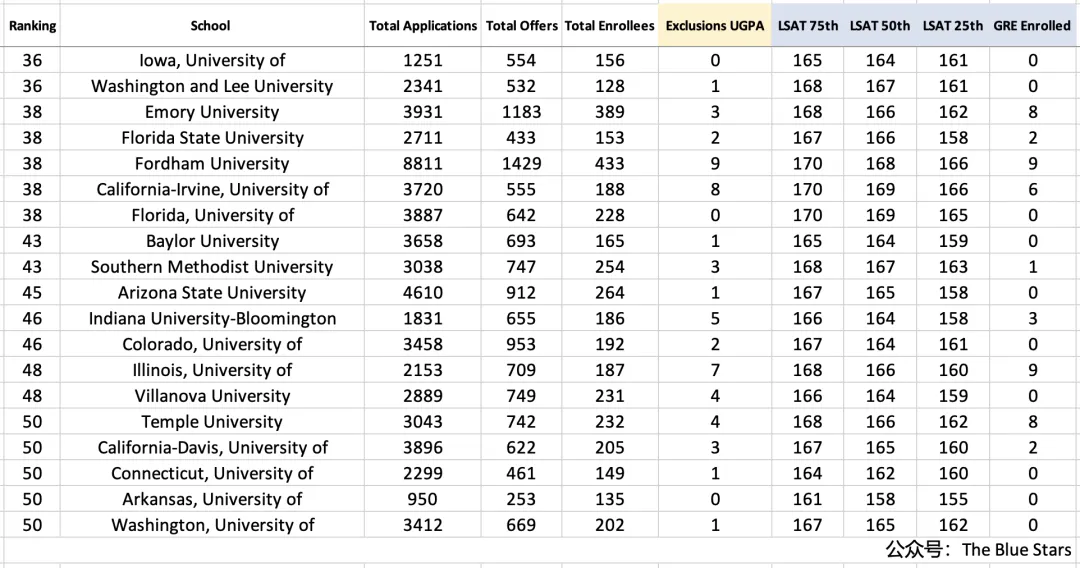Viewport: 1080px width, 568px height.
Task: Select California-Irvine, University of cell
Action: 212,189
